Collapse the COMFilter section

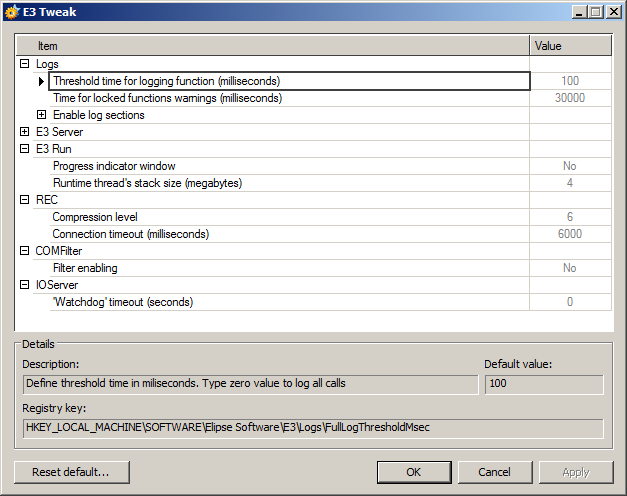tap(25, 251)
